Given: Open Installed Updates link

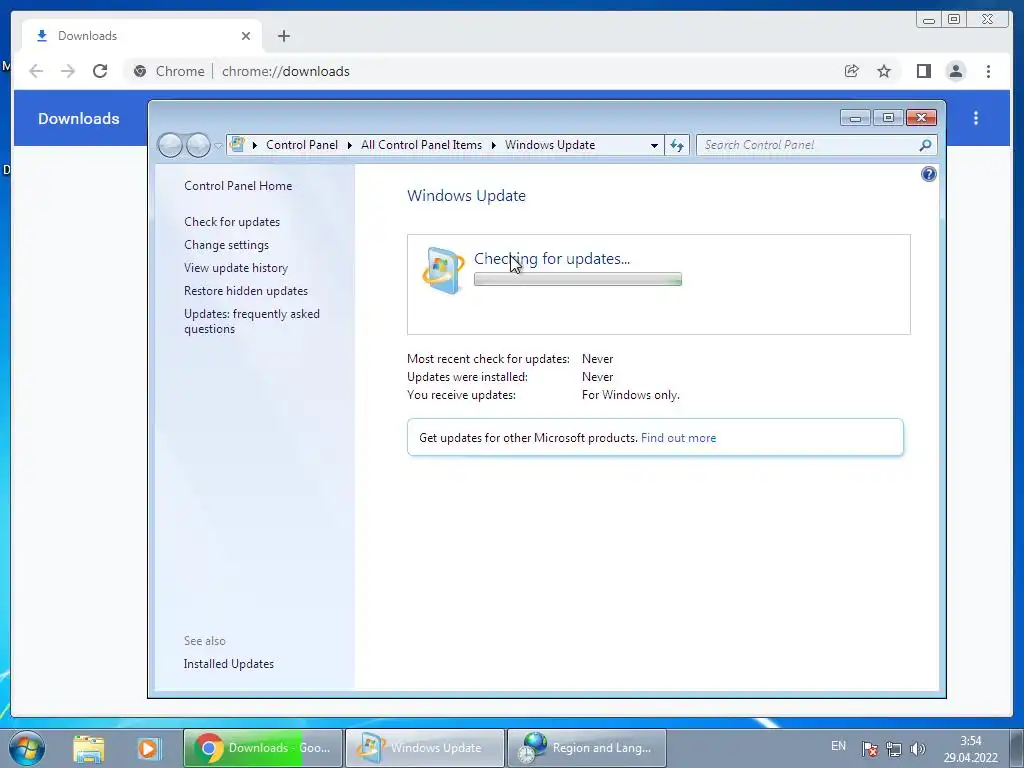Looking at the screenshot, I should [x=229, y=664].
